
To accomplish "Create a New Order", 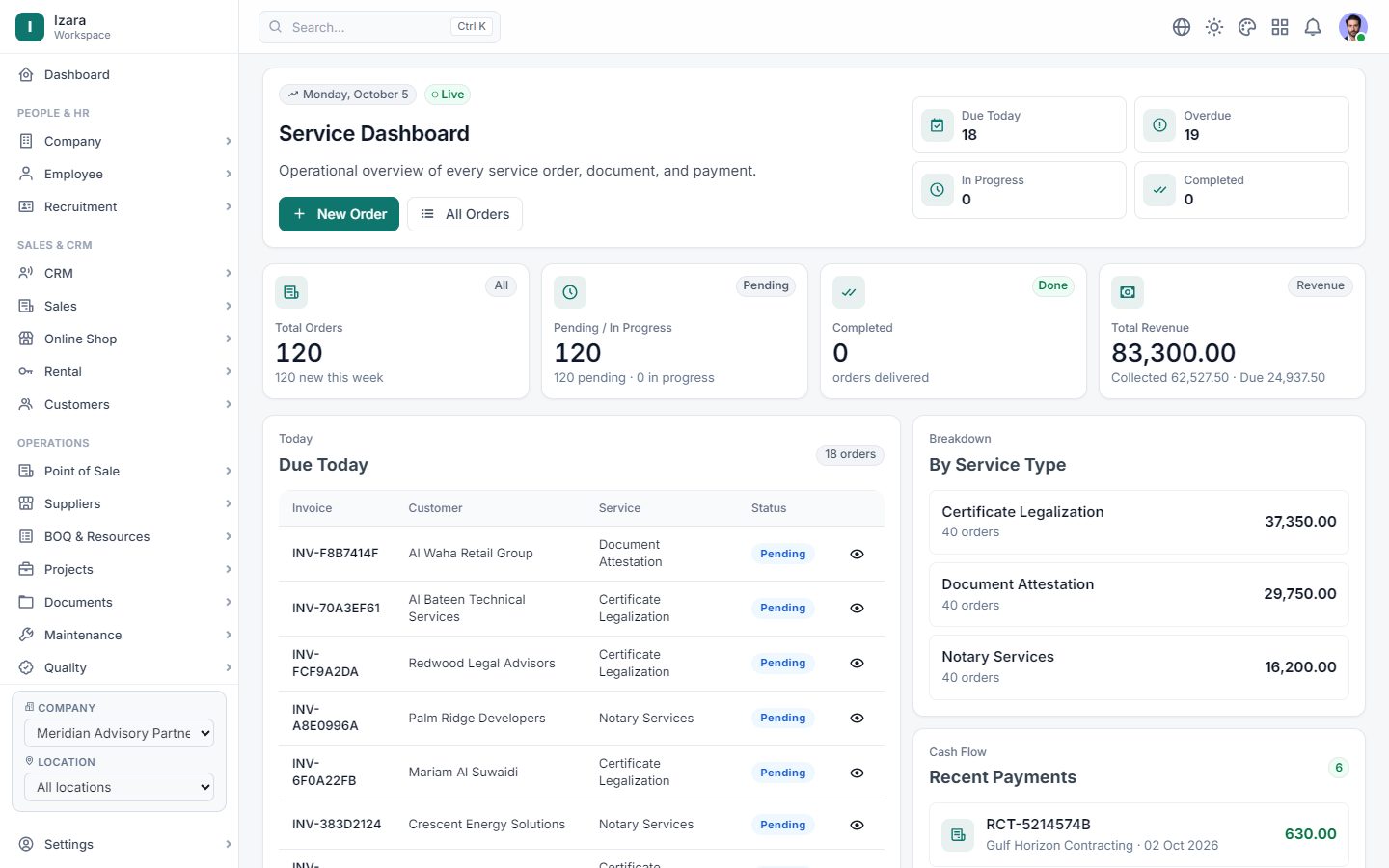I will pos(339,214).
